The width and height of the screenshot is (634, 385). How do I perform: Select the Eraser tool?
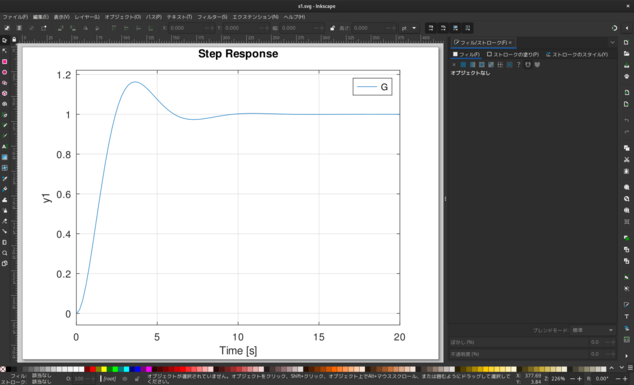[4, 221]
